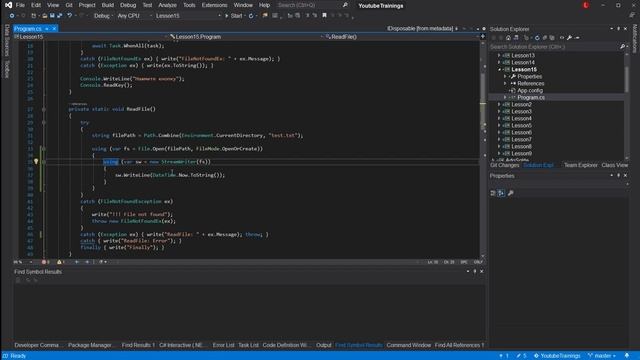Open the master branch dropdown
The width and height of the screenshot is (640, 360).
602,356
